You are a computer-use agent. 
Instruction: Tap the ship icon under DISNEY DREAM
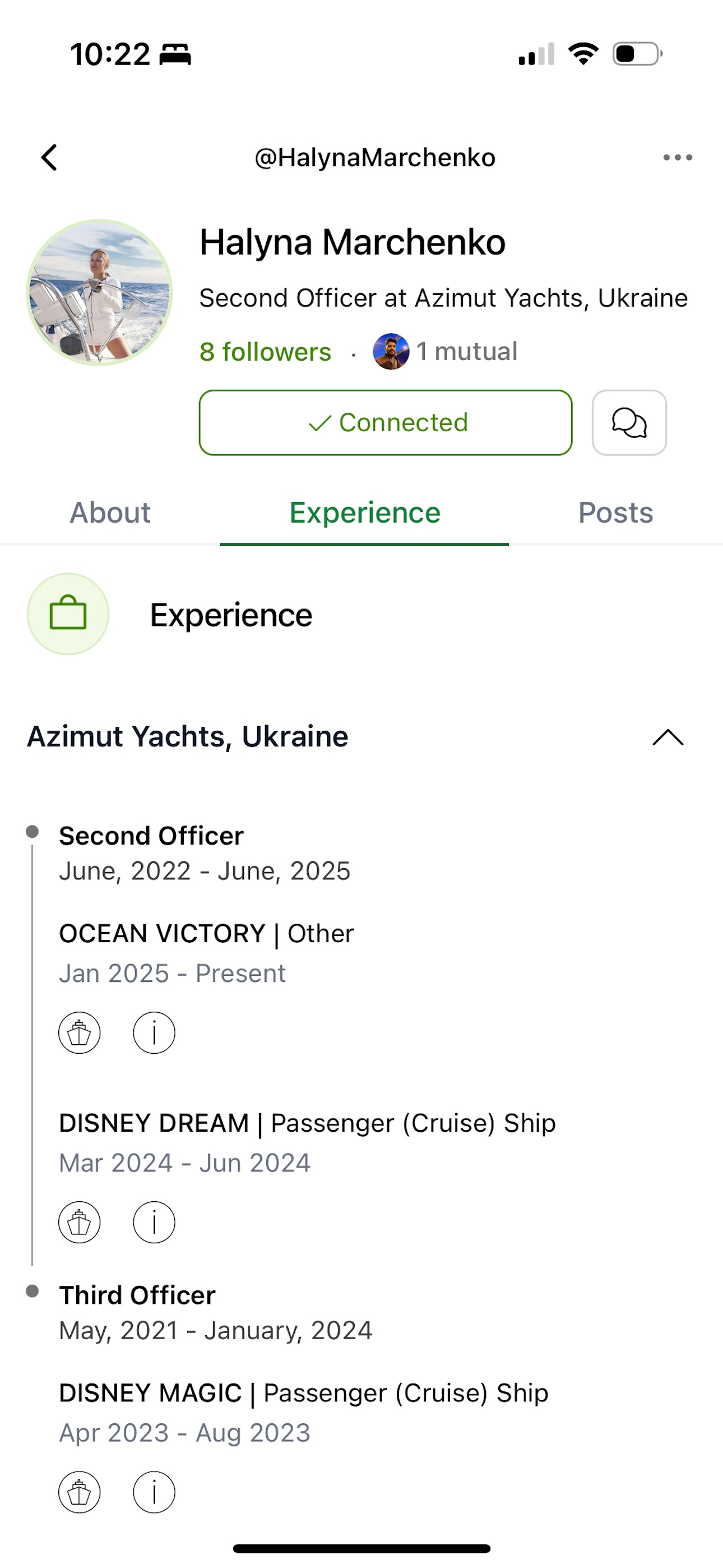[79, 1222]
